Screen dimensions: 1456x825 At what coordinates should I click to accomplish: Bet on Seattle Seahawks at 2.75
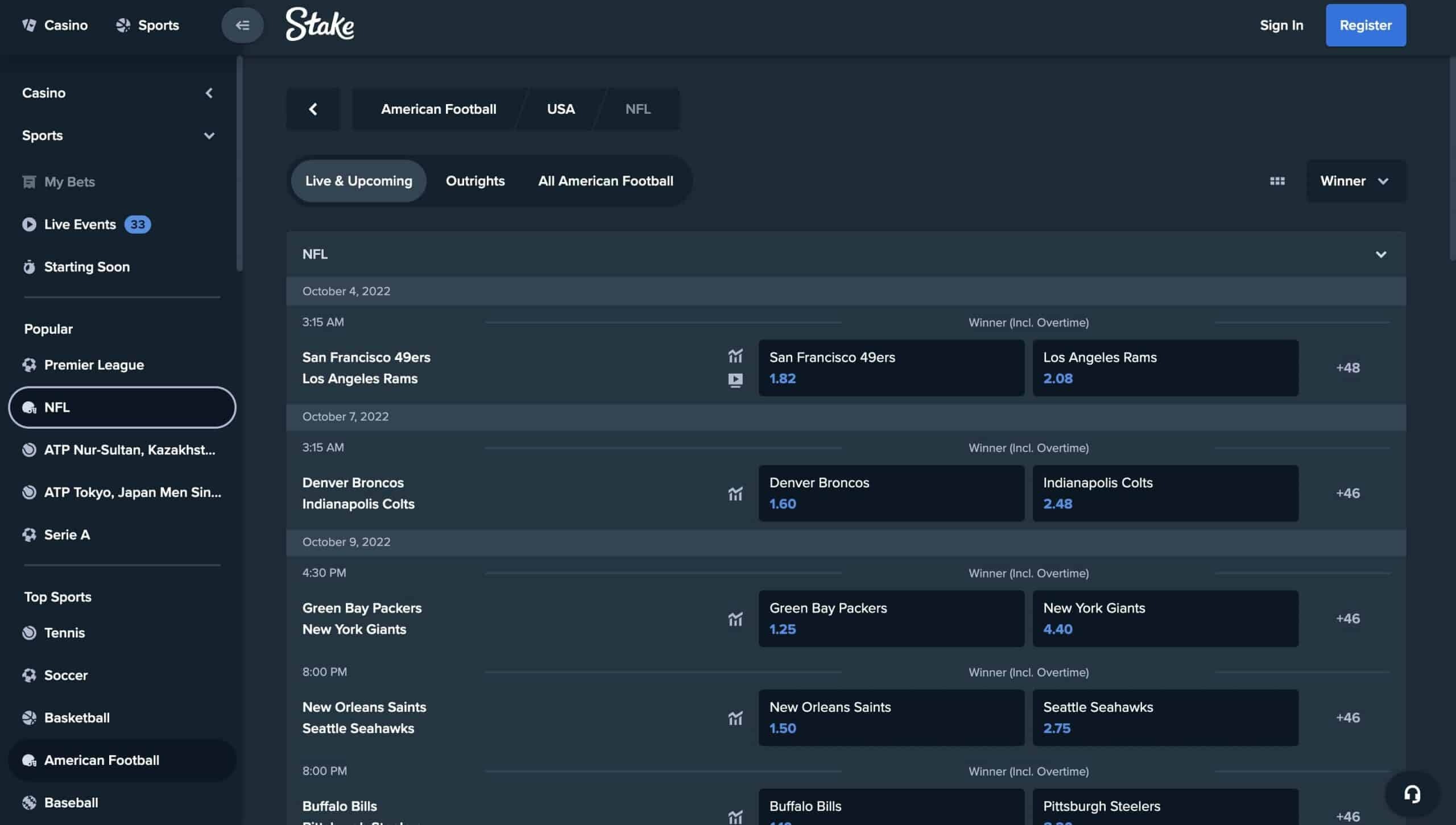coord(1165,718)
